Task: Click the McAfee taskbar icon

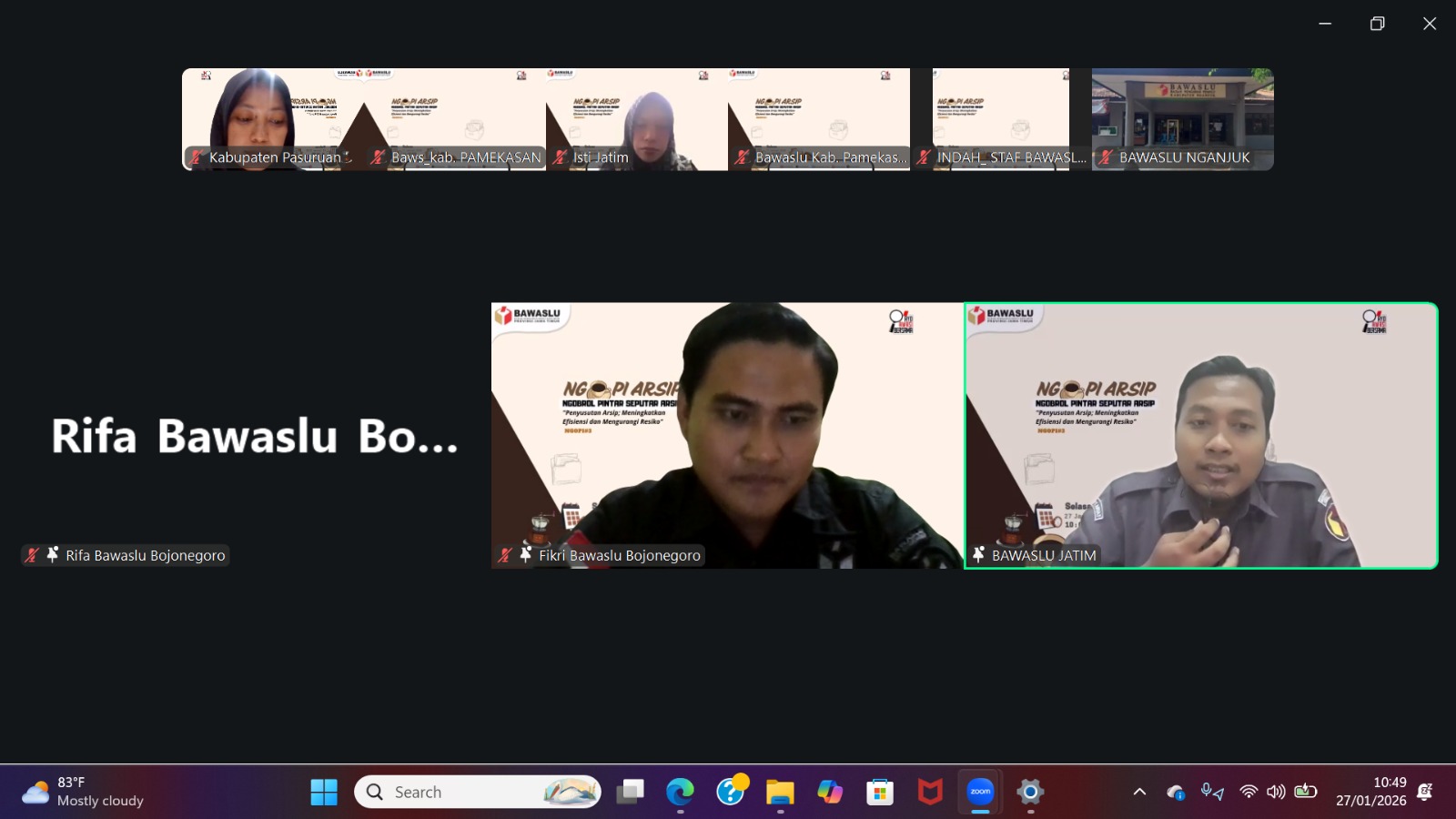Action: tap(930, 792)
